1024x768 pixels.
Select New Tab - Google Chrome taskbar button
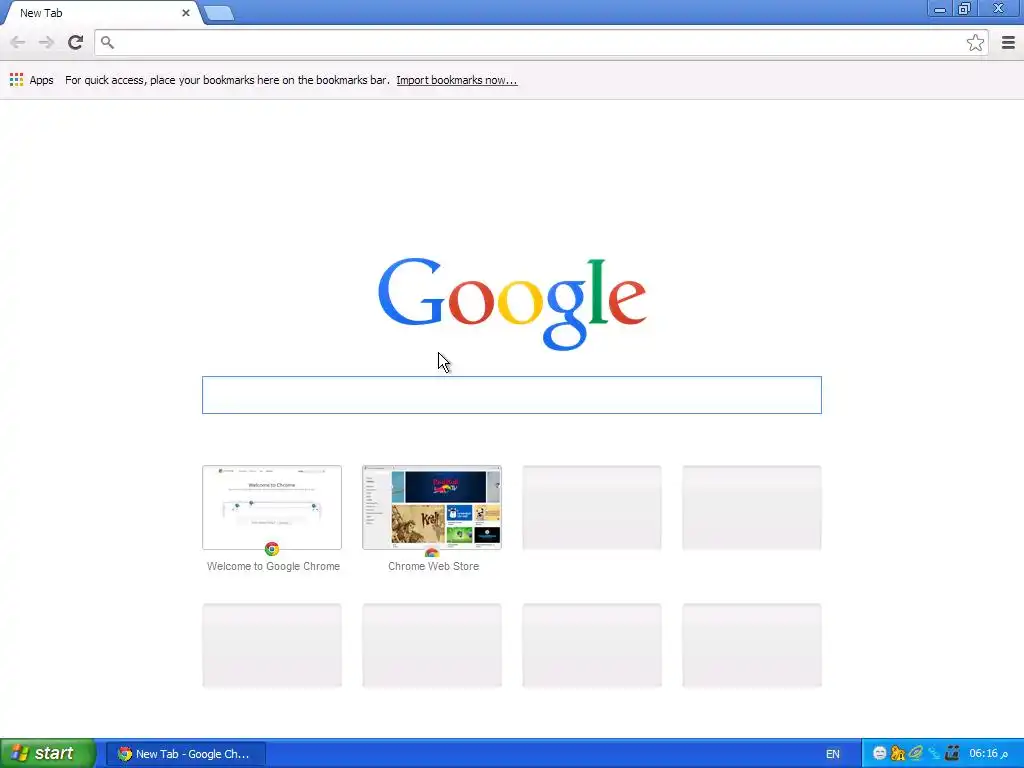pos(185,754)
